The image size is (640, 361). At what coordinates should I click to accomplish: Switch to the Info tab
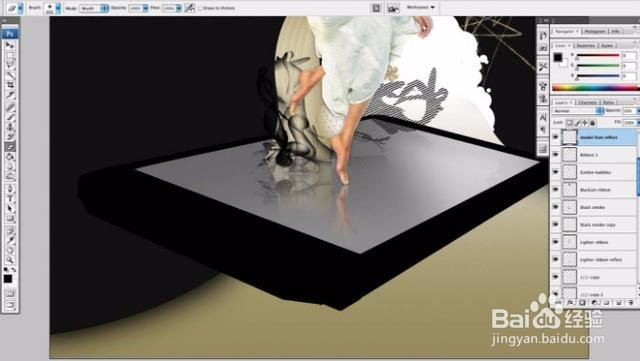pyautogui.click(x=616, y=31)
